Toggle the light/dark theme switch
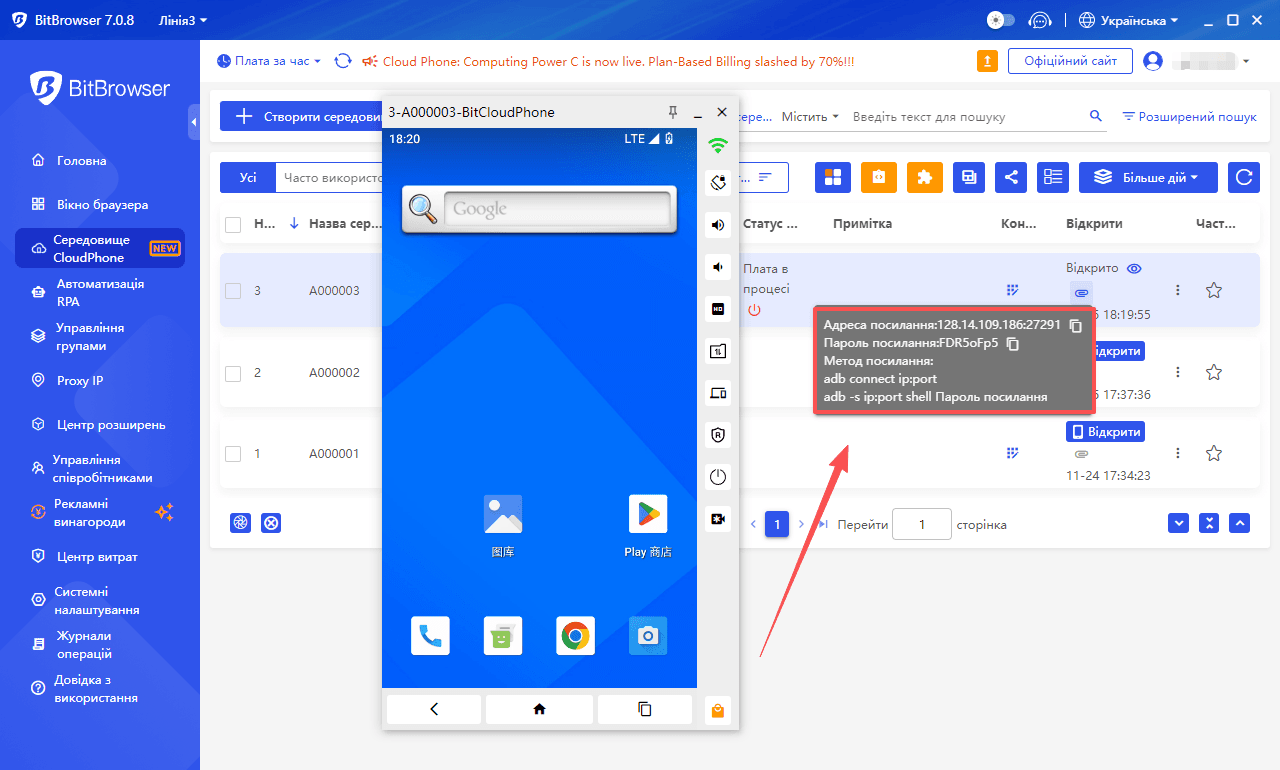The image size is (1280, 770). [1000, 20]
